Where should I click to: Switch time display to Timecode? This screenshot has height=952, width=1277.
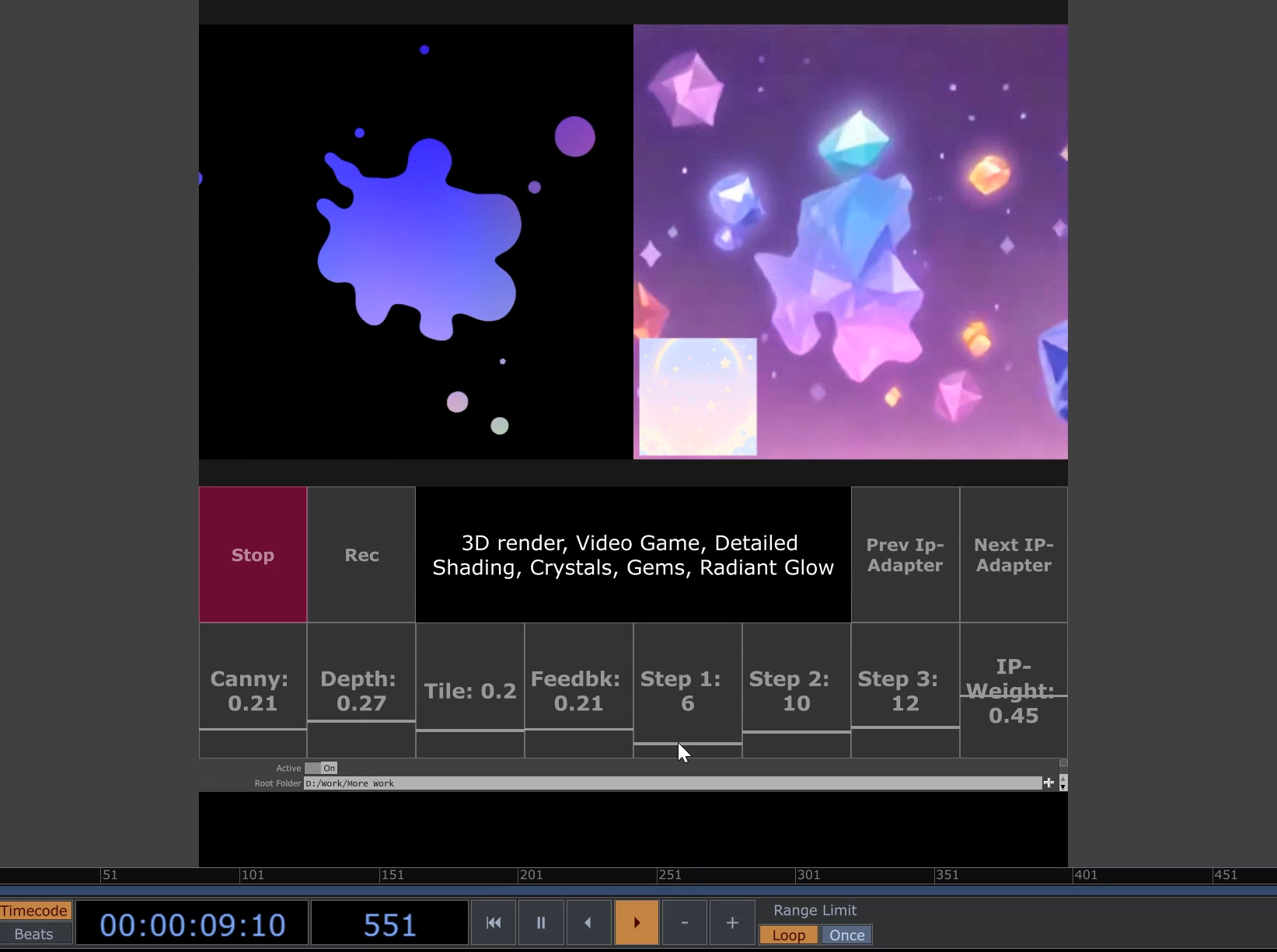(x=35, y=910)
